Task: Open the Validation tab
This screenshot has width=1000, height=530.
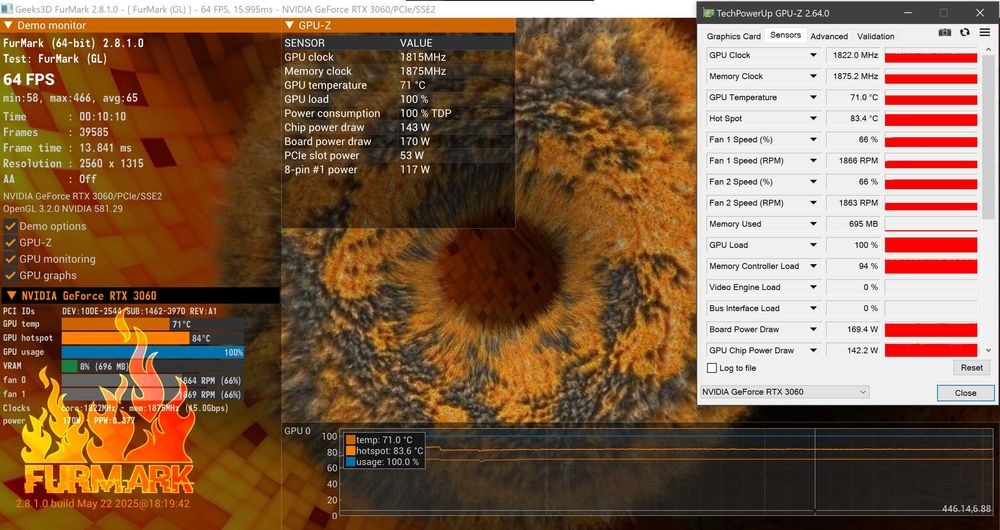Action: tap(875, 36)
